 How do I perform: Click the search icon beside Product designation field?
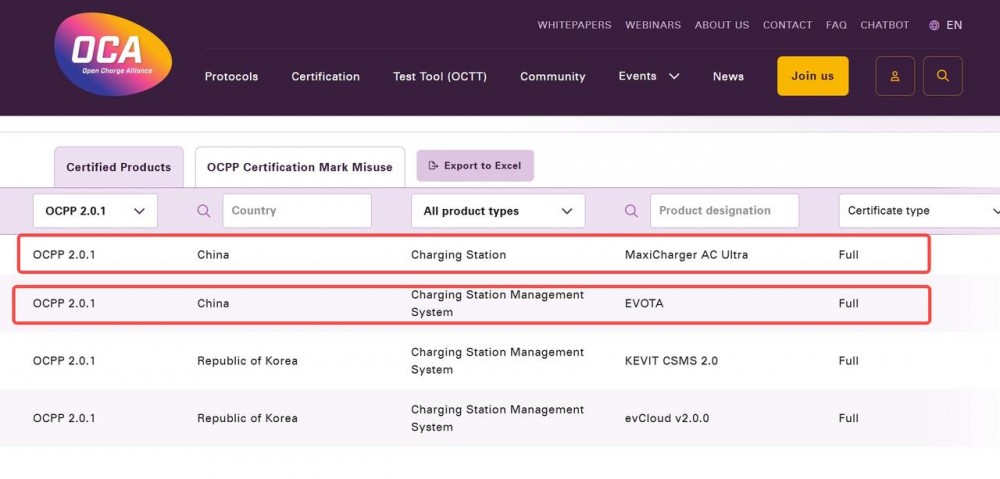(631, 211)
